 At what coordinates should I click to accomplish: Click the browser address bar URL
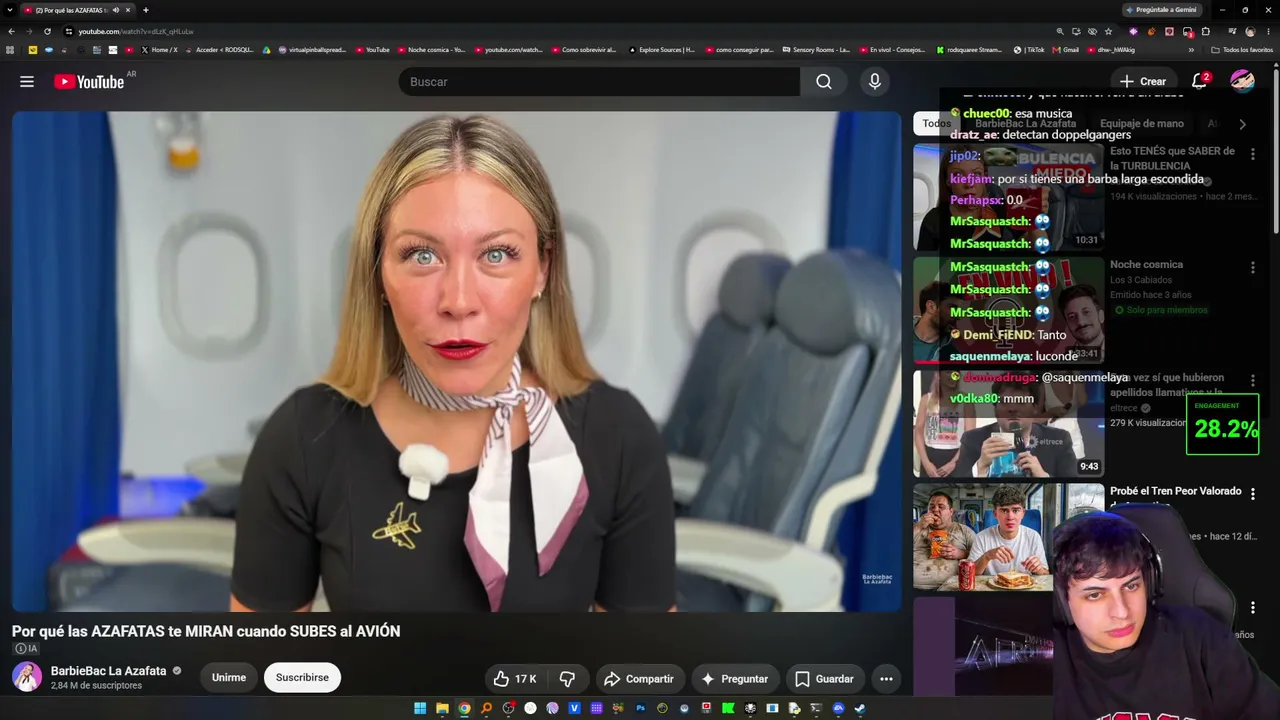[136, 31]
